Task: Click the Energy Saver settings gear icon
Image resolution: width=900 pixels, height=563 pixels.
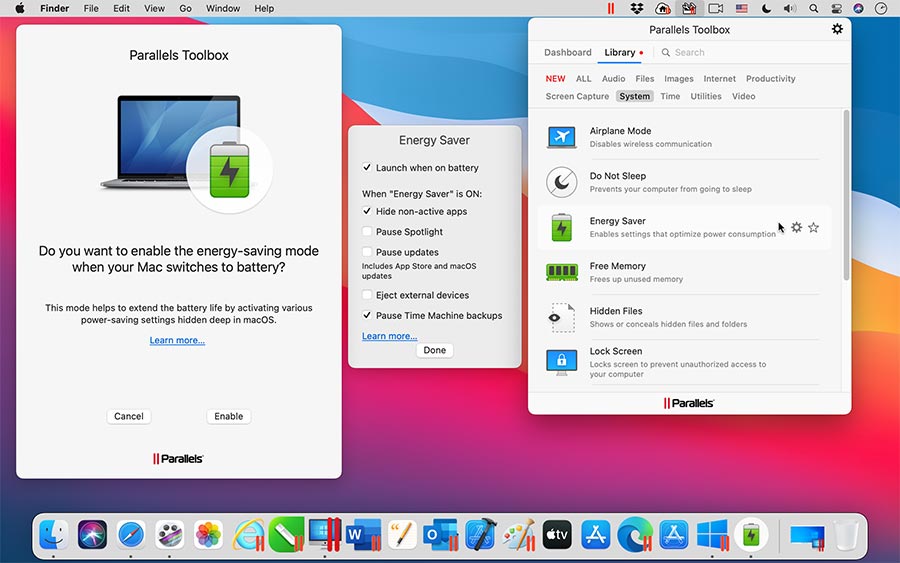Action: tap(796, 228)
